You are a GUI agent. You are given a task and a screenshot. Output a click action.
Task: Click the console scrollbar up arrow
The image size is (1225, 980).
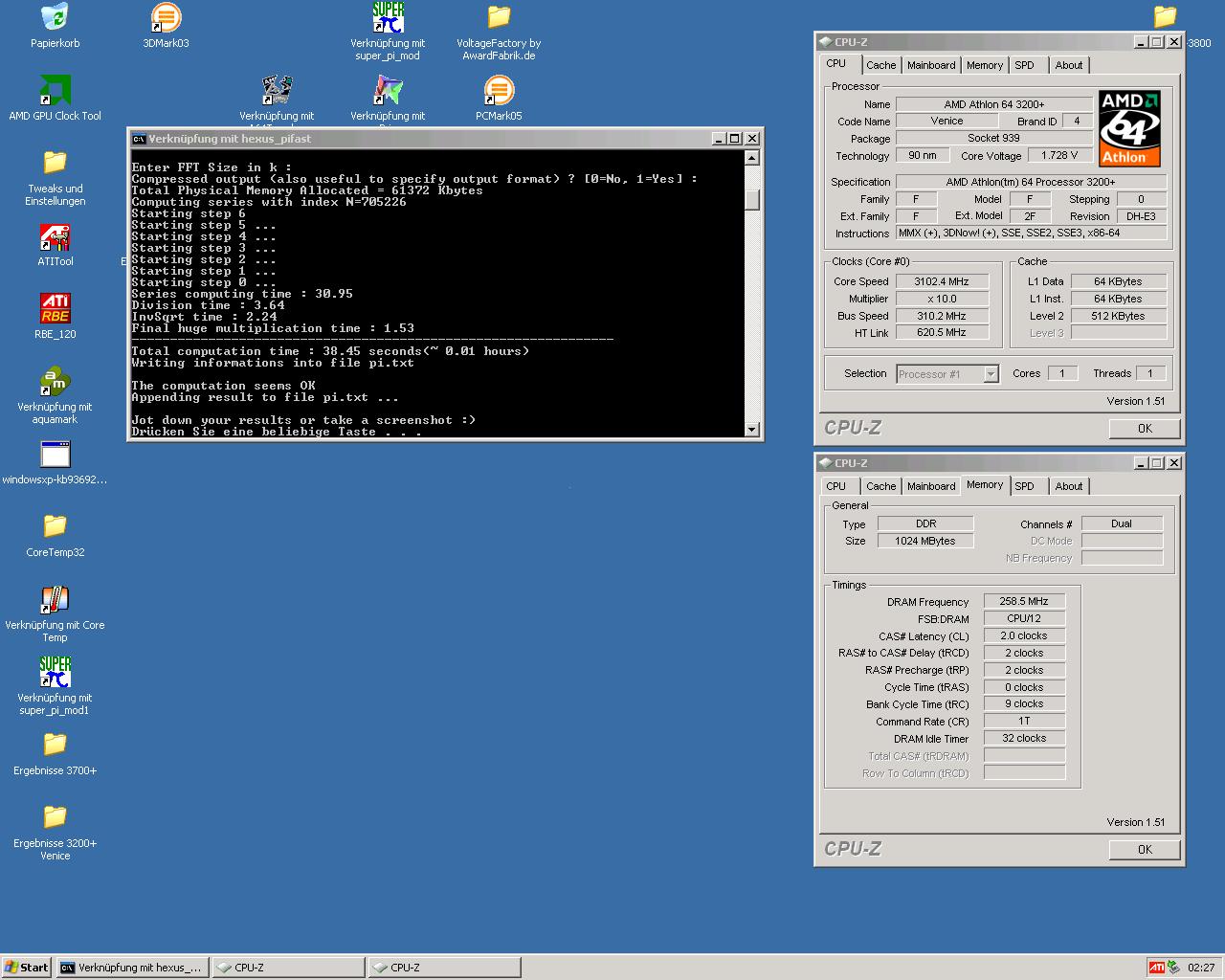coord(751,158)
